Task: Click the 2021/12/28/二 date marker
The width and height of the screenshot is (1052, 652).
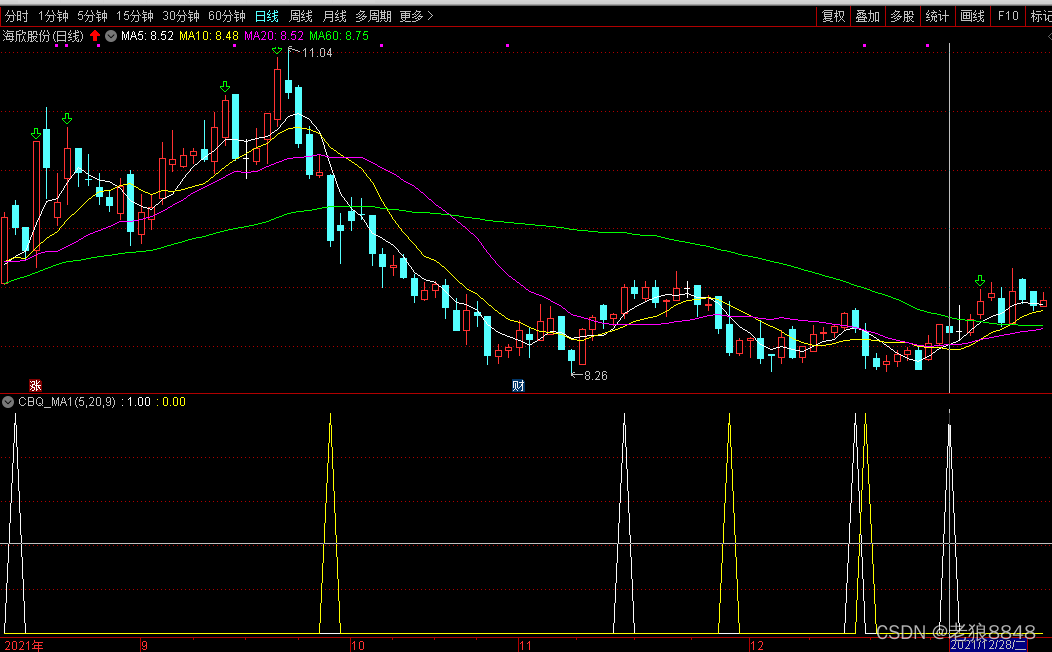Action: (x=988, y=645)
